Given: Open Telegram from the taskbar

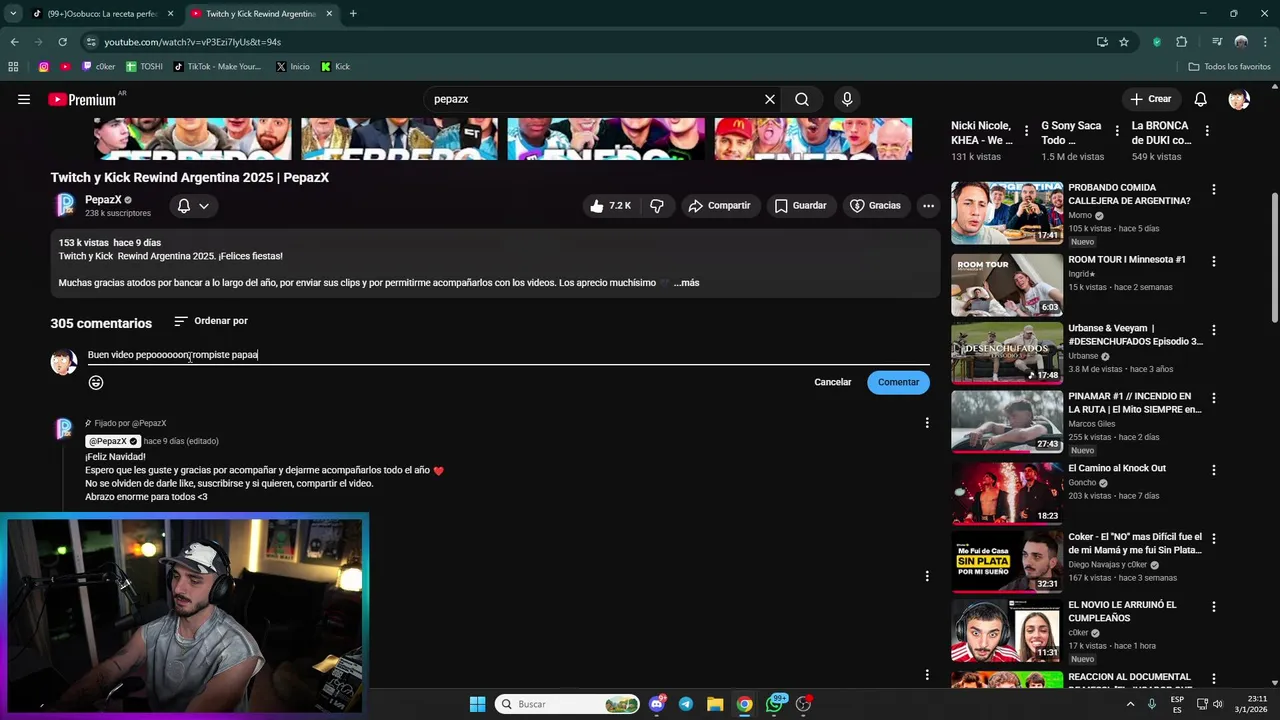Looking at the screenshot, I should tap(685, 704).
